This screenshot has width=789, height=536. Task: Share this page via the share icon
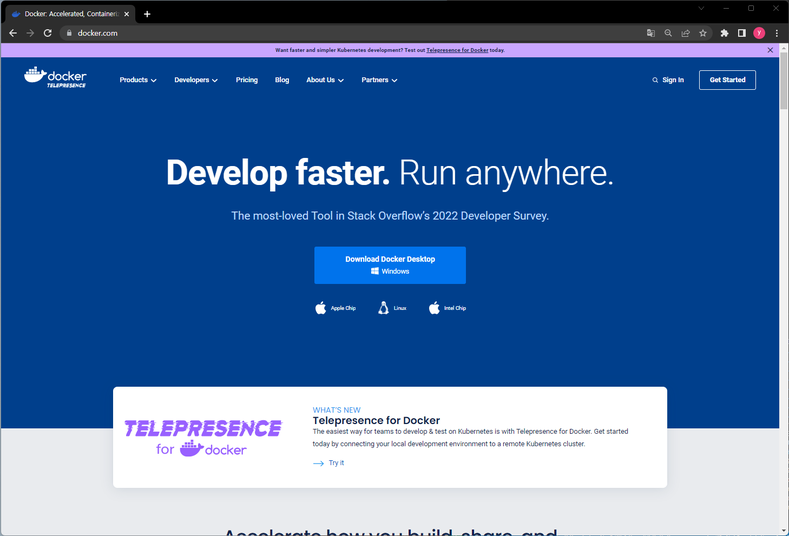click(x=685, y=33)
